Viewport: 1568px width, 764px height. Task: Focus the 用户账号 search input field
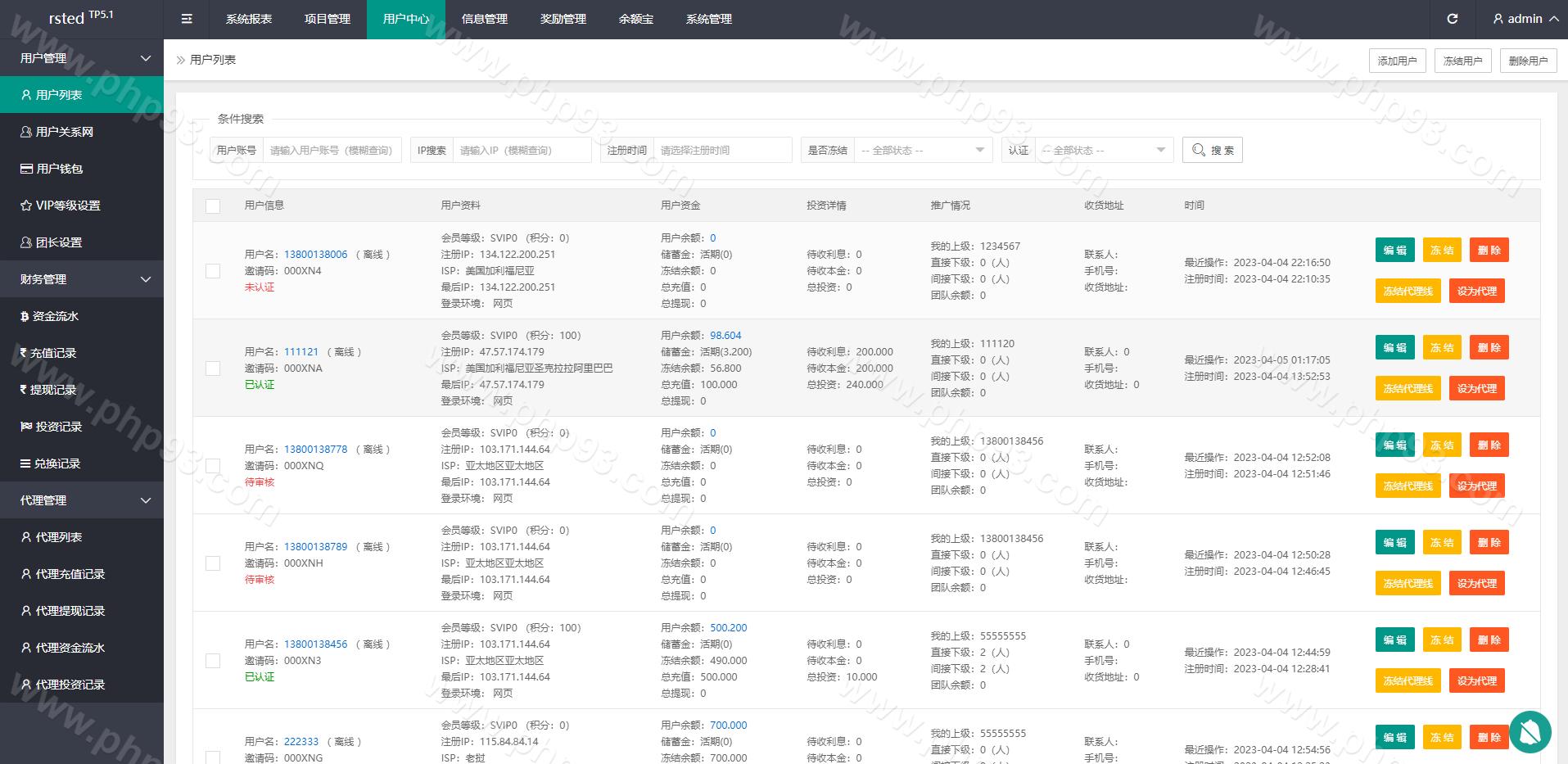(x=332, y=150)
